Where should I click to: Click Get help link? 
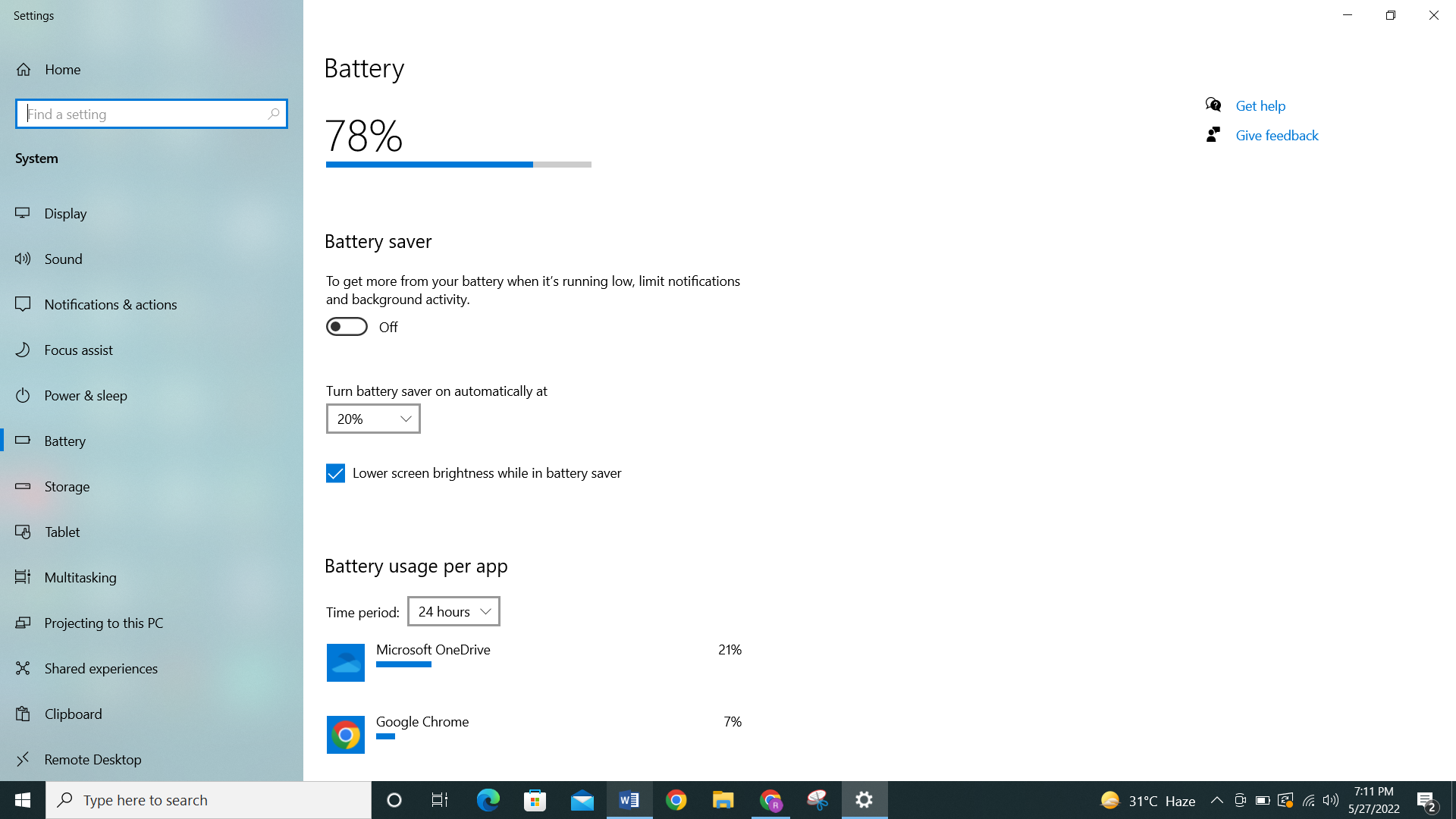(x=1260, y=106)
